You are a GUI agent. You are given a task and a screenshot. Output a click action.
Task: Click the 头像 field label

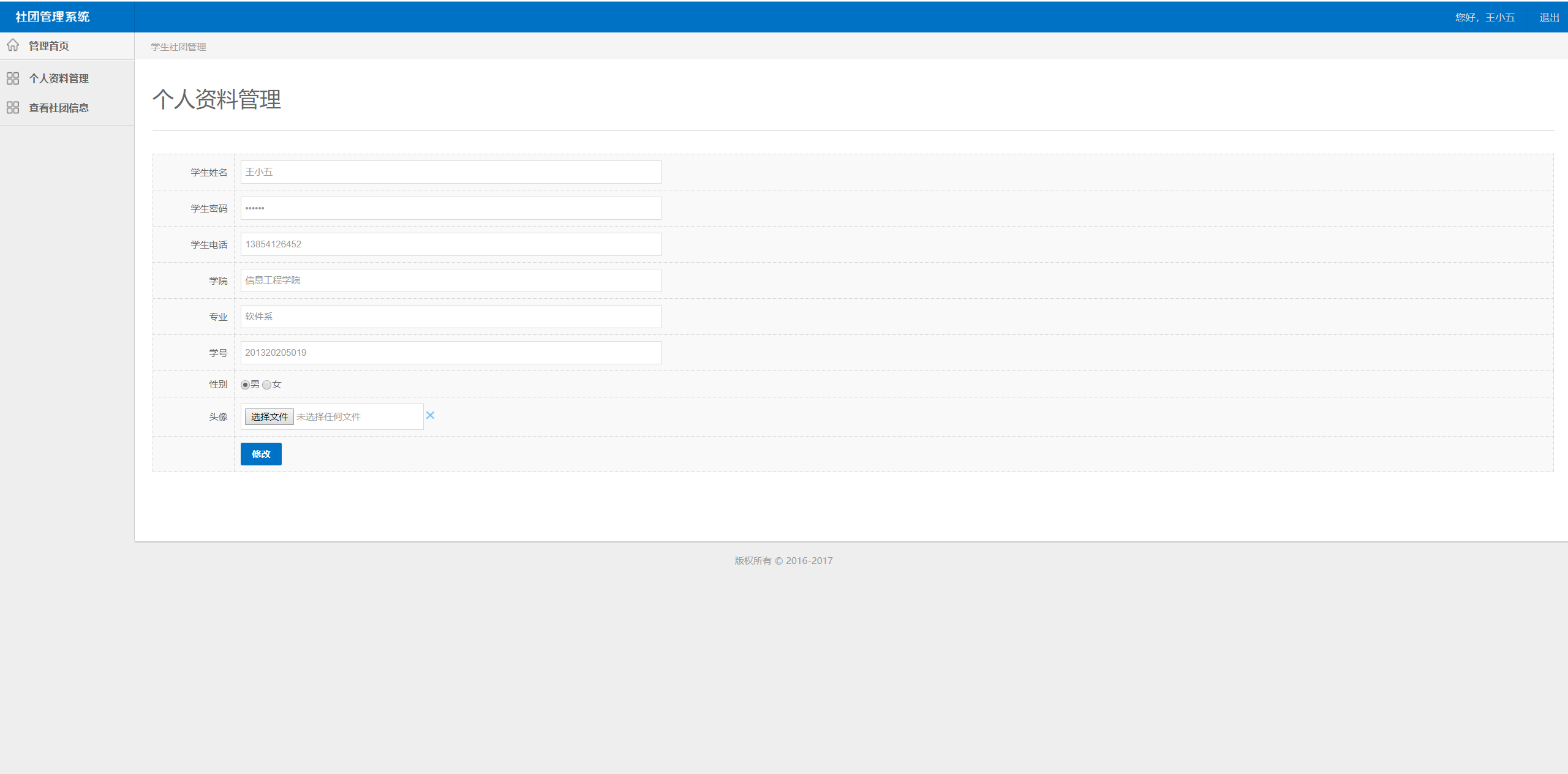pyautogui.click(x=218, y=417)
